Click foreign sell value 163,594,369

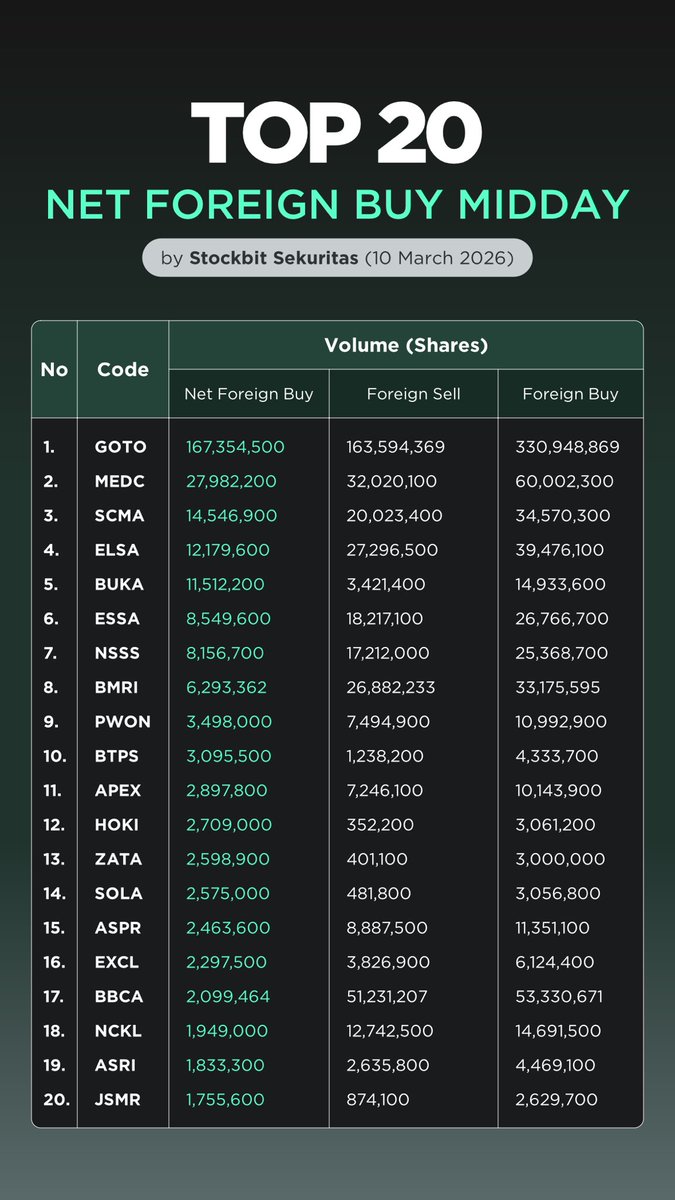pos(395,447)
